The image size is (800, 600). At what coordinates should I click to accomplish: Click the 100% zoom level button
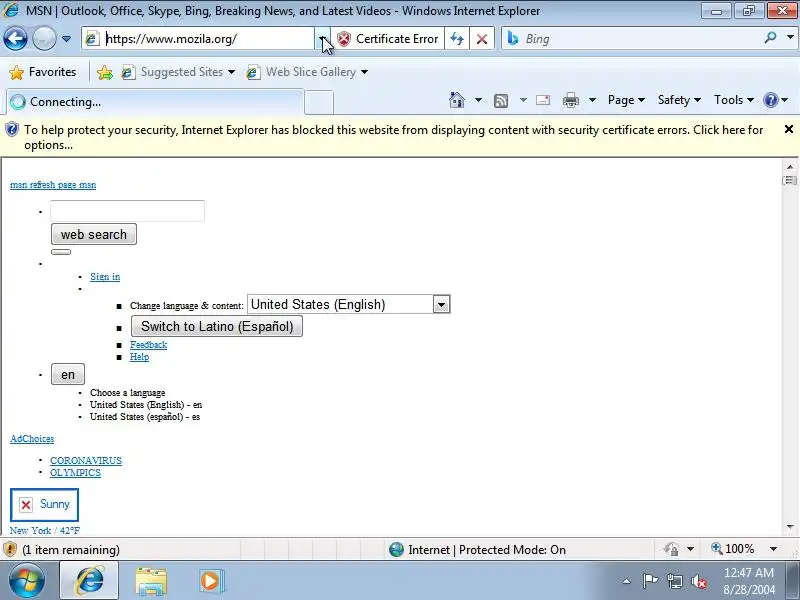[734, 549]
